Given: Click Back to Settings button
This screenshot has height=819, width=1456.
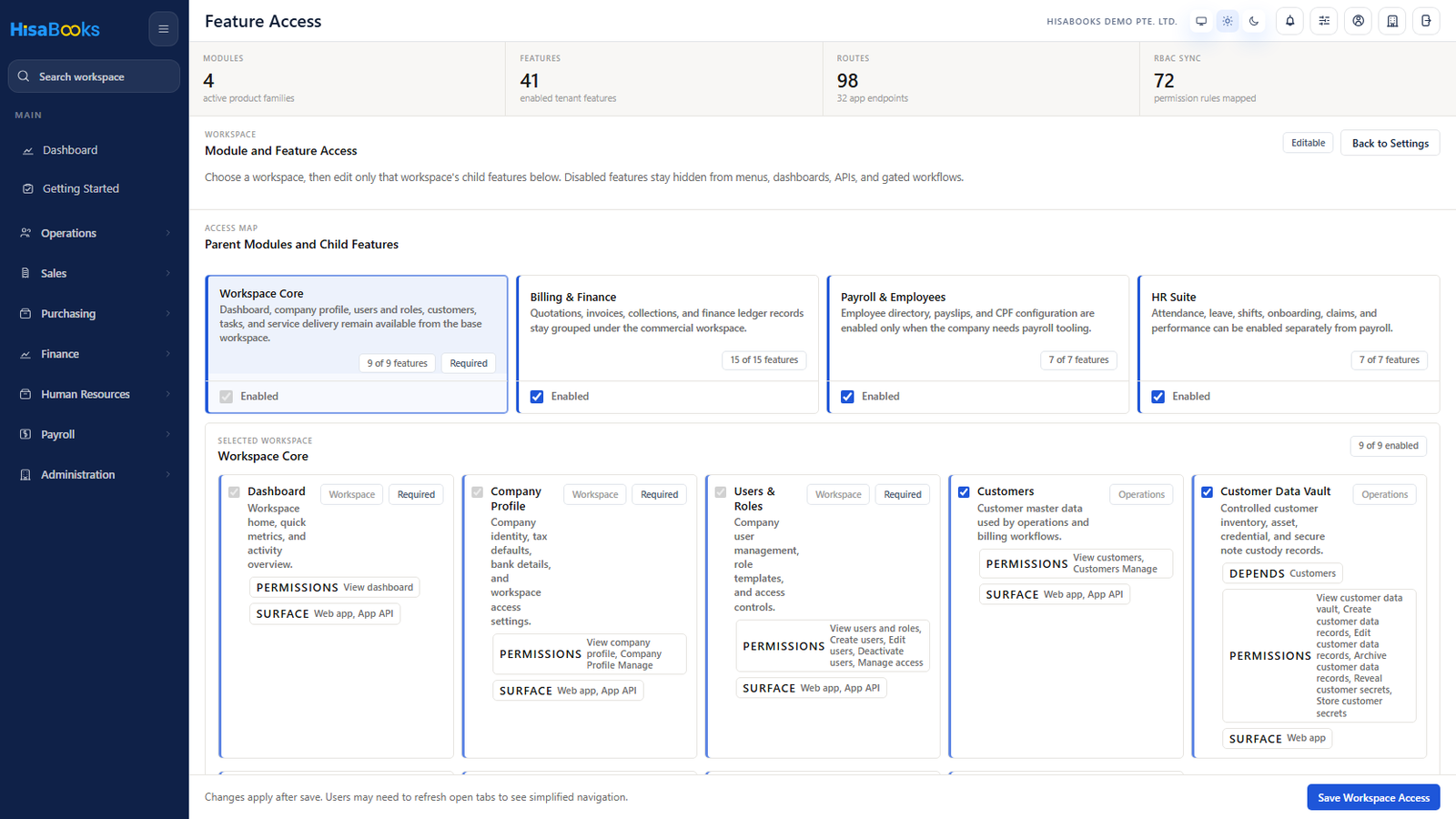Looking at the screenshot, I should pyautogui.click(x=1390, y=143).
